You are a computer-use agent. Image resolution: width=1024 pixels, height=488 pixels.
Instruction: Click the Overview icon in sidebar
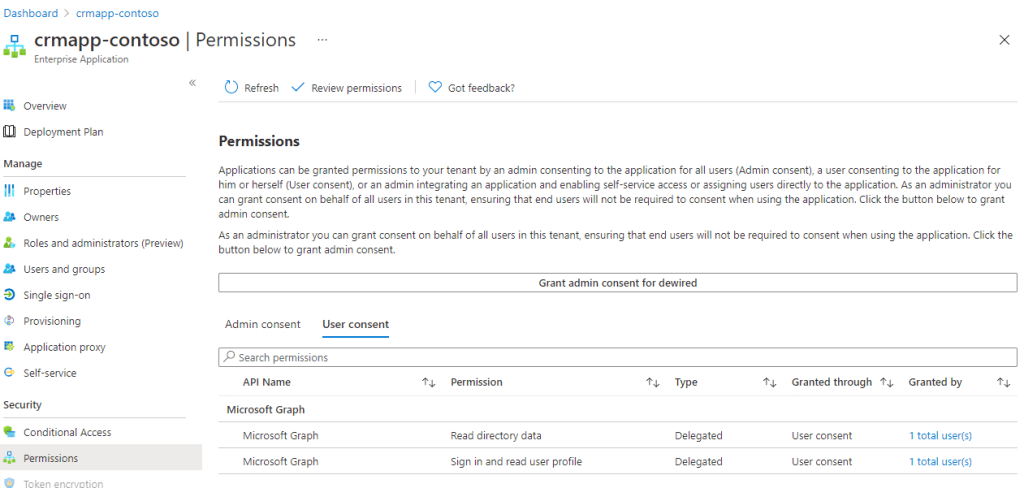[x=10, y=106]
